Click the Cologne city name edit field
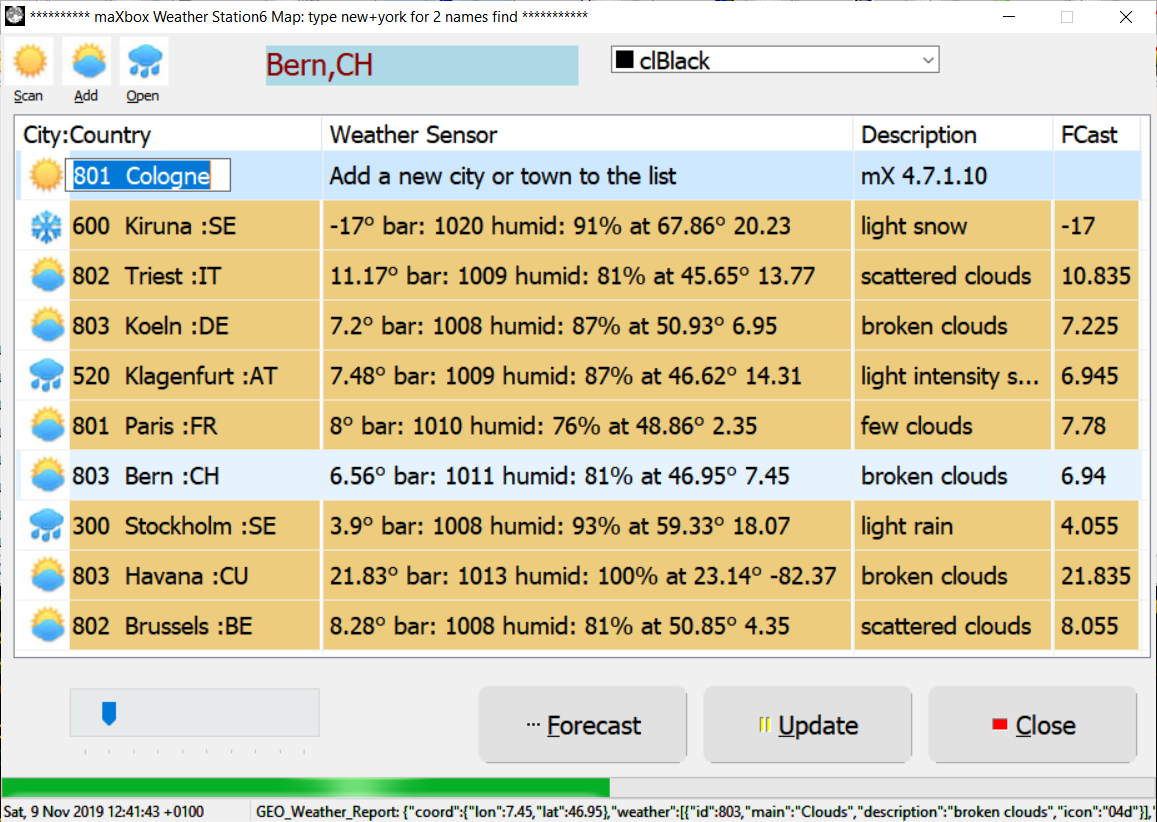 (148, 176)
